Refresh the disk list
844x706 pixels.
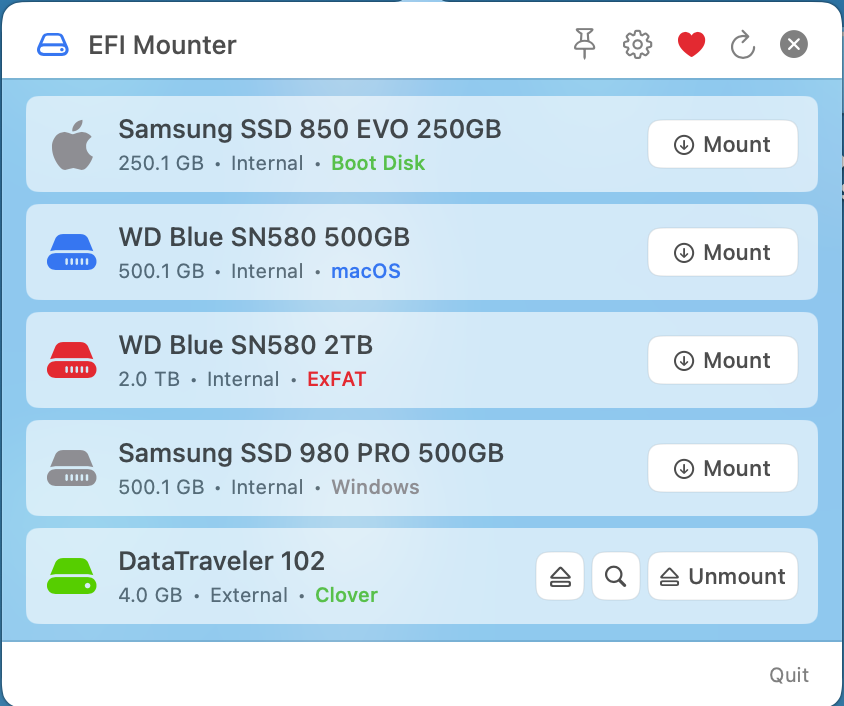coord(743,44)
